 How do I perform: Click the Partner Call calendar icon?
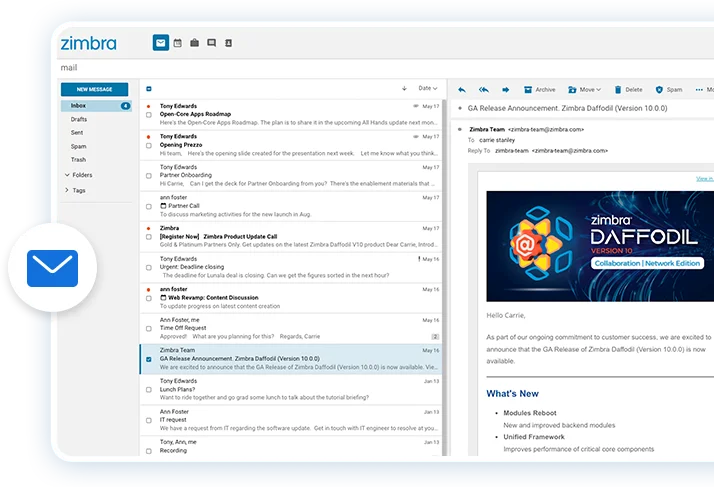(163, 206)
